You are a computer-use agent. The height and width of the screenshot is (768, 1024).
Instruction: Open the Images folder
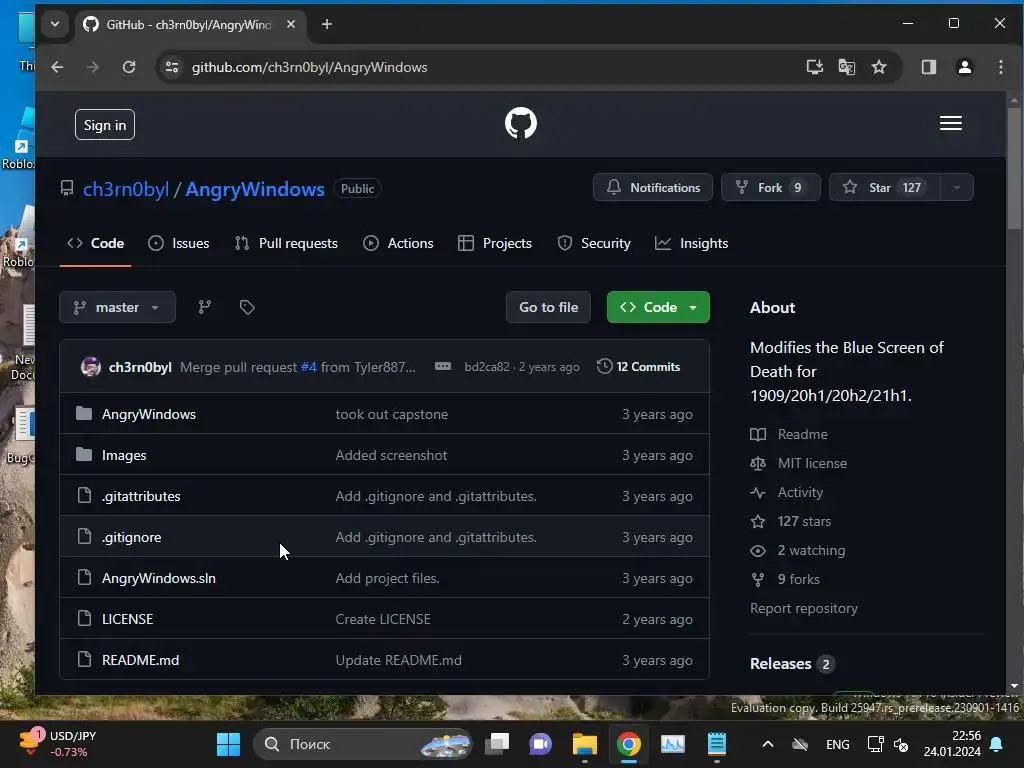[124, 455]
